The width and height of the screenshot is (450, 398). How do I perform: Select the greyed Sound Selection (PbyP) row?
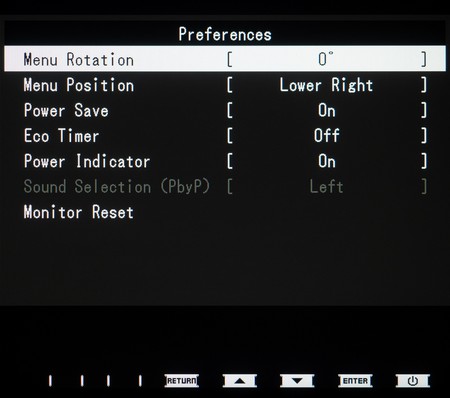[x=225, y=186]
